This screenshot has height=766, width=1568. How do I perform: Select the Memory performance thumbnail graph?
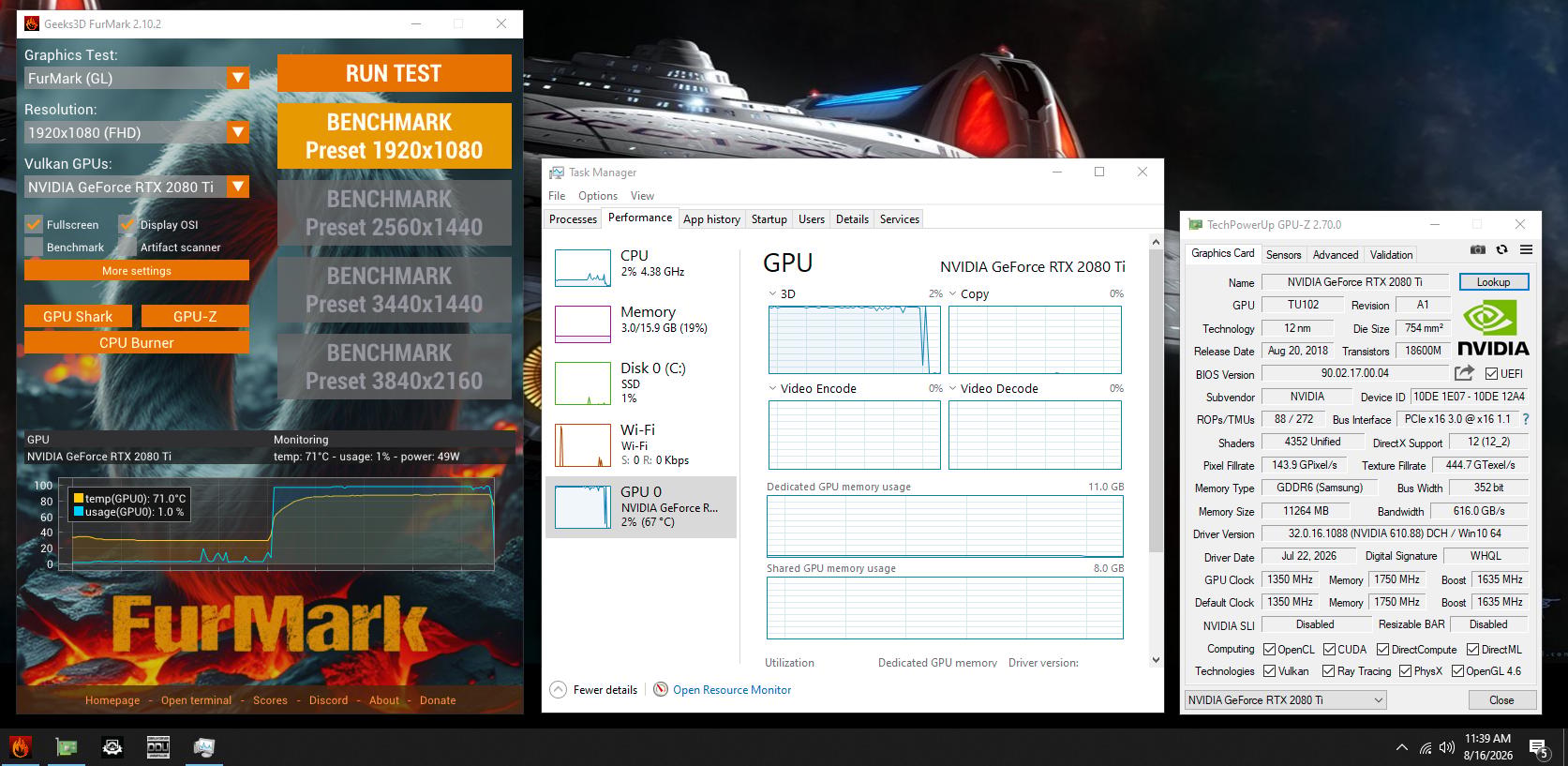click(583, 324)
